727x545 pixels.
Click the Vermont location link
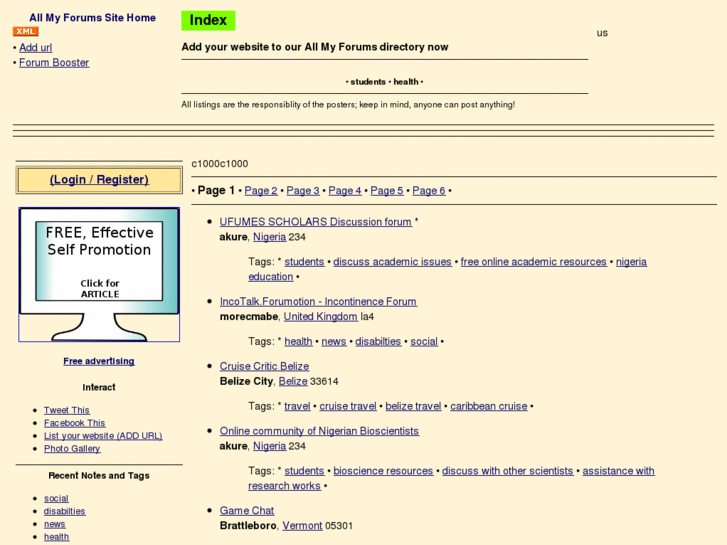[x=302, y=526]
